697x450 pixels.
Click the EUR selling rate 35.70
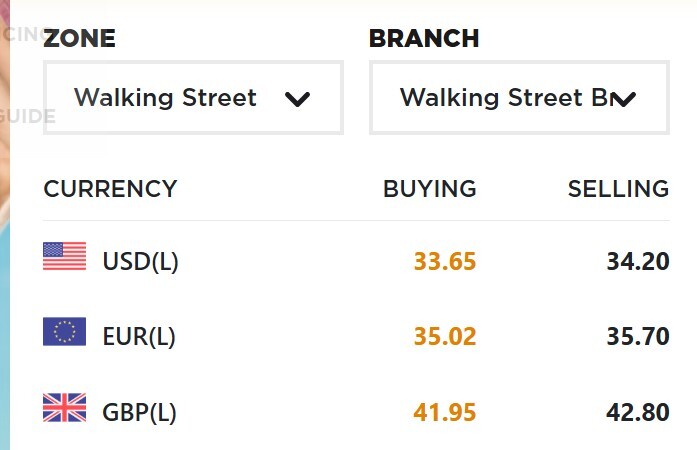pyautogui.click(x=637, y=337)
